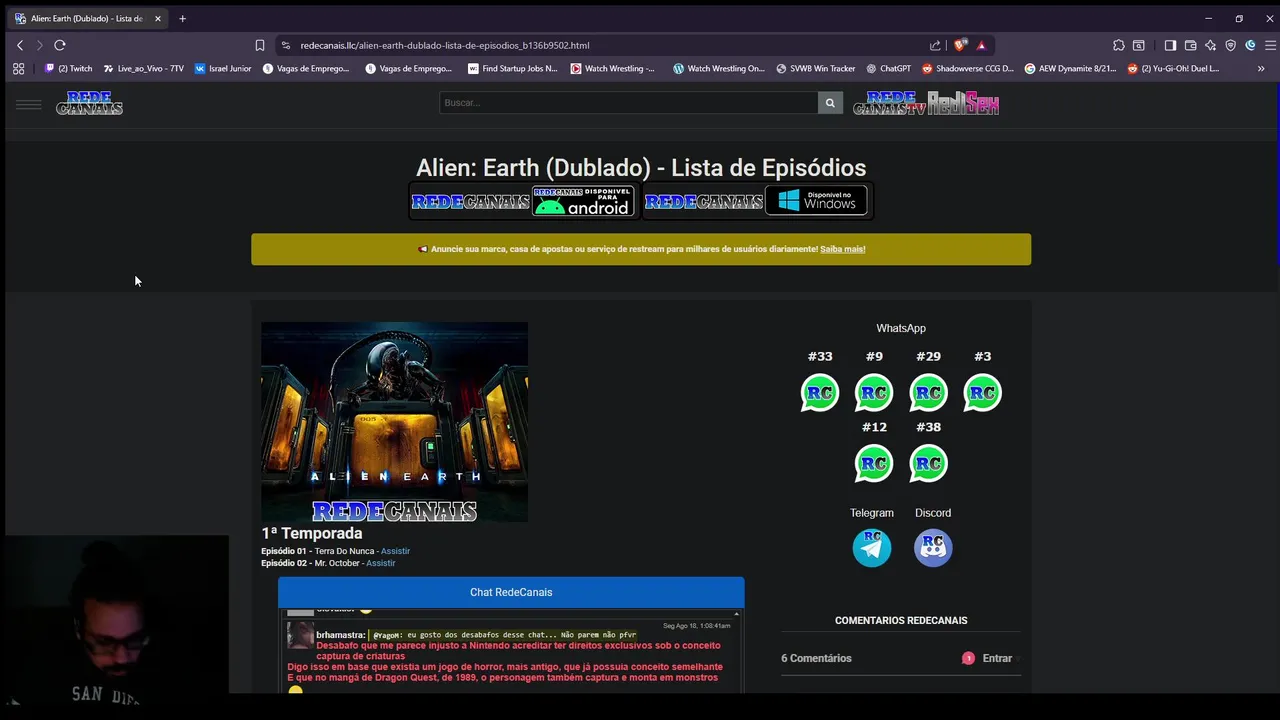This screenshot has width=1280, height=720.
Task: Open WhatsApp group #33 icon
Action: point(820,393)
